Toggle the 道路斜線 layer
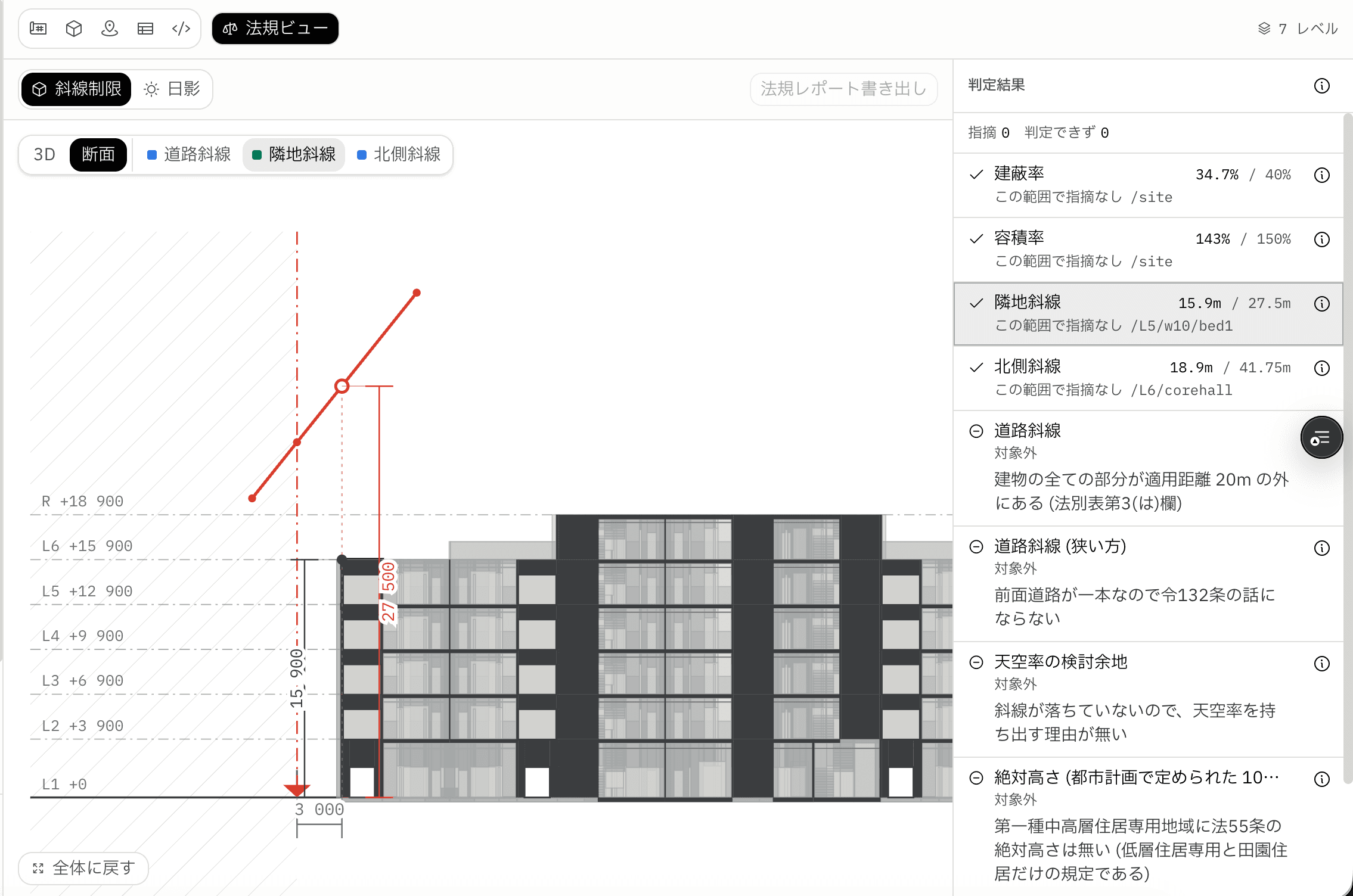The height and width of the screenshot is (896, 1353). point(189,155)
